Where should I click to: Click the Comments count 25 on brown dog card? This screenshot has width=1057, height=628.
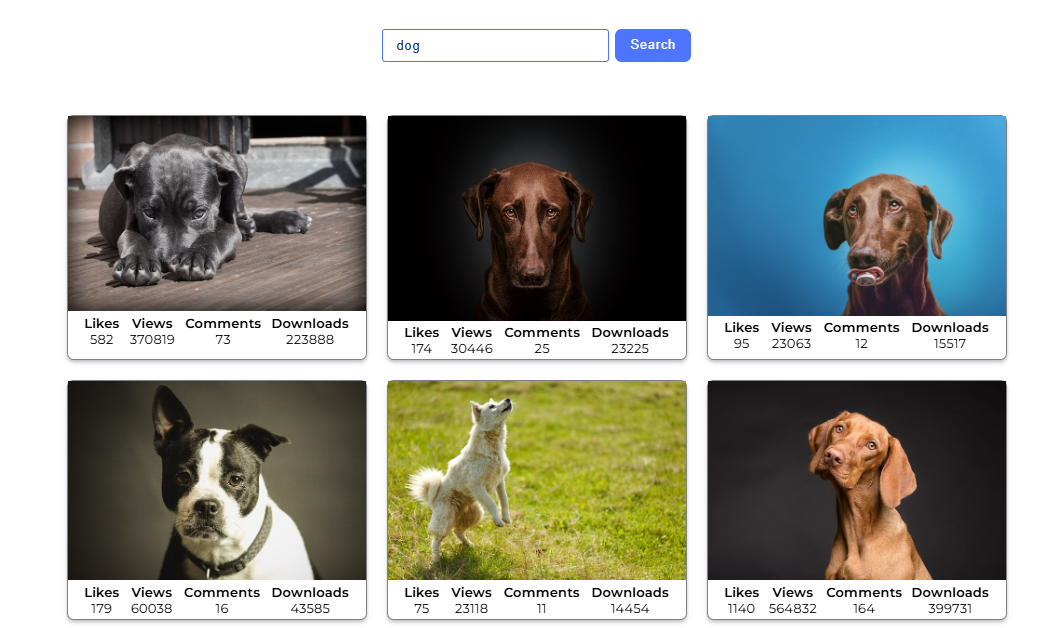(x=541, y=348)
